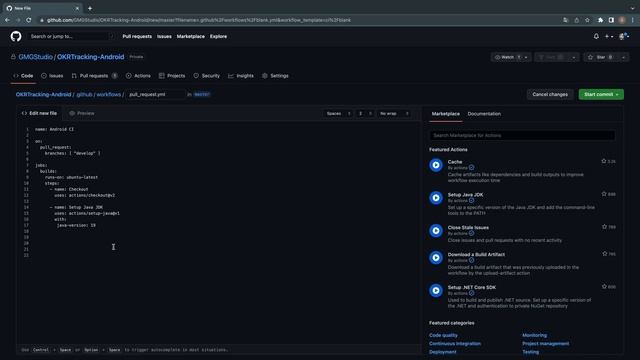Open the Projects repository tab

coord(172,76)
